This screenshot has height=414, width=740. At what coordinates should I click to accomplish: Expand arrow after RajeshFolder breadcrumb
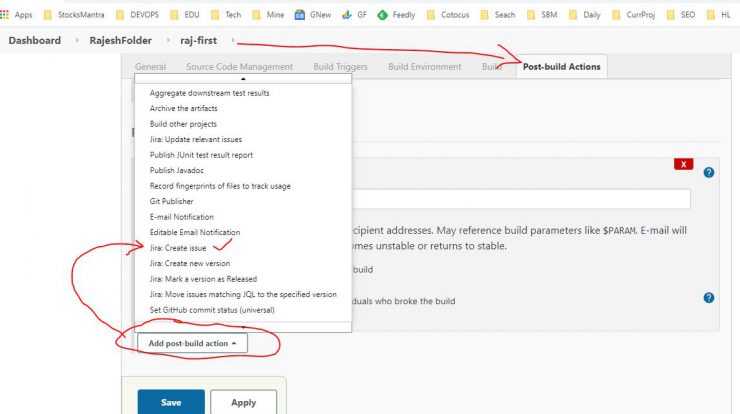click(x=168, y=41)
